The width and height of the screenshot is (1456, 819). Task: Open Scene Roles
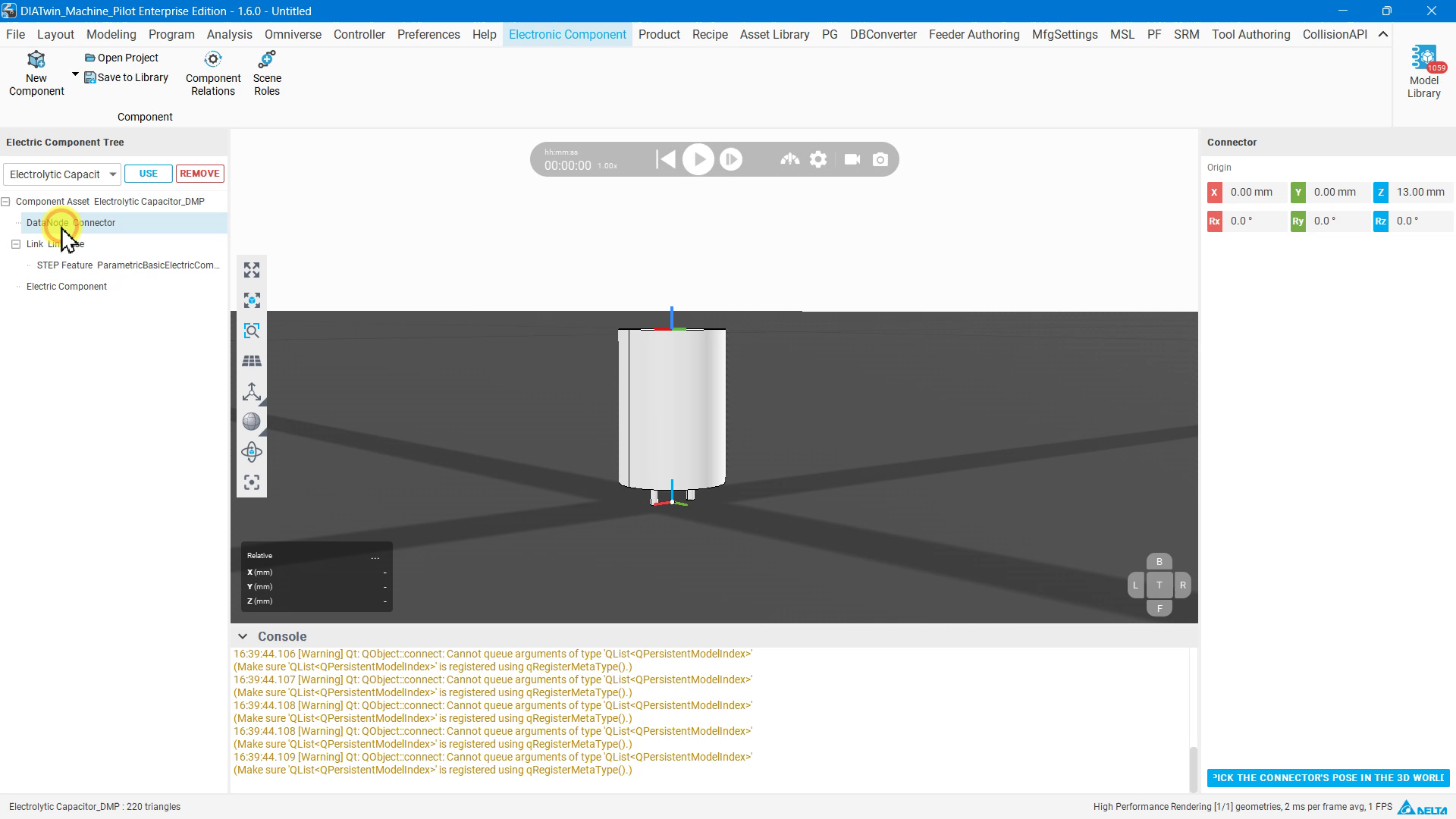tap(267, 74)
